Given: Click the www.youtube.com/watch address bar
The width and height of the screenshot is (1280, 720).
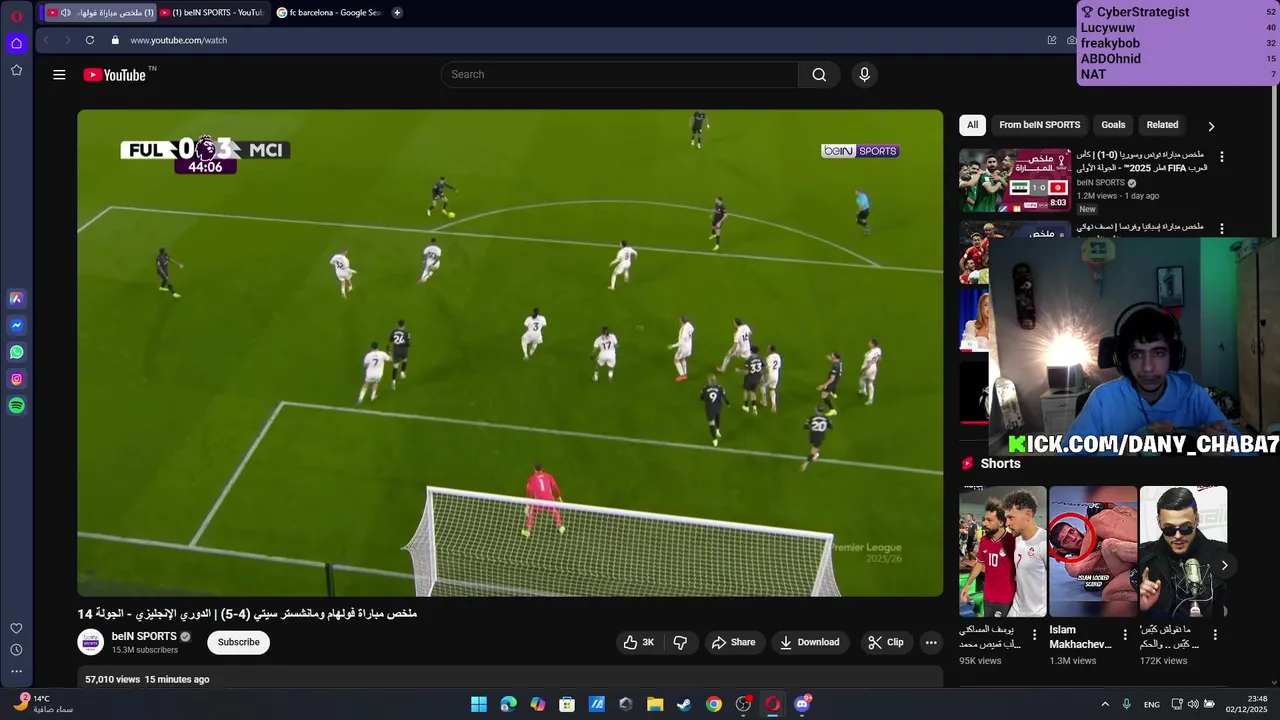Looking at the screenshot, I should tap(178, 40).
